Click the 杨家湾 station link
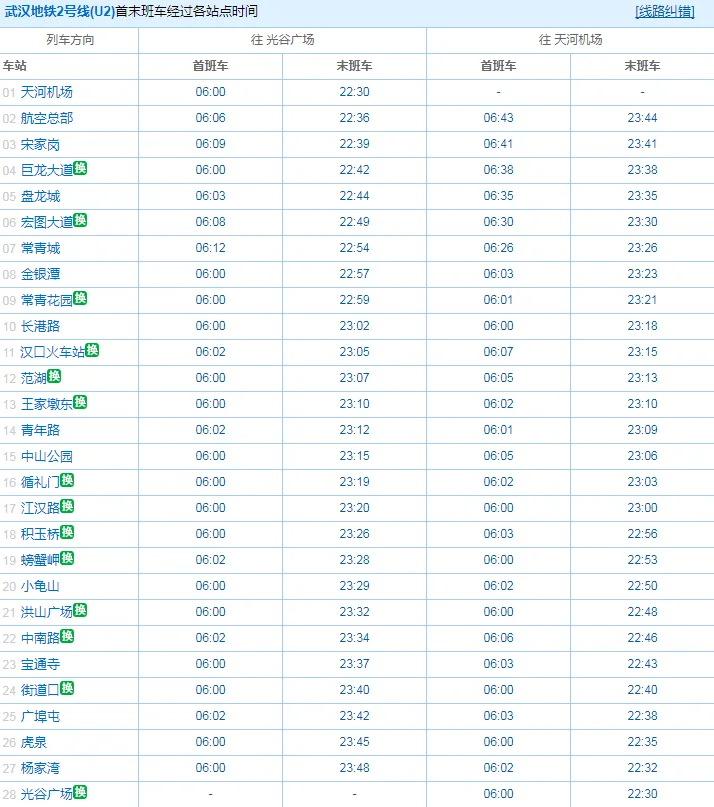Viewport: 714px width, 807px height. click(x=41, y=768)
